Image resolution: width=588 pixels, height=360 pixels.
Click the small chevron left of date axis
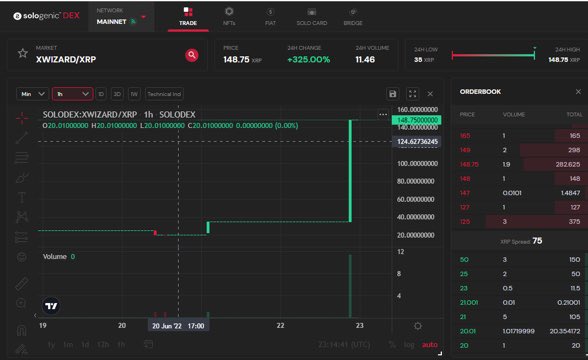tap(35, 315)
